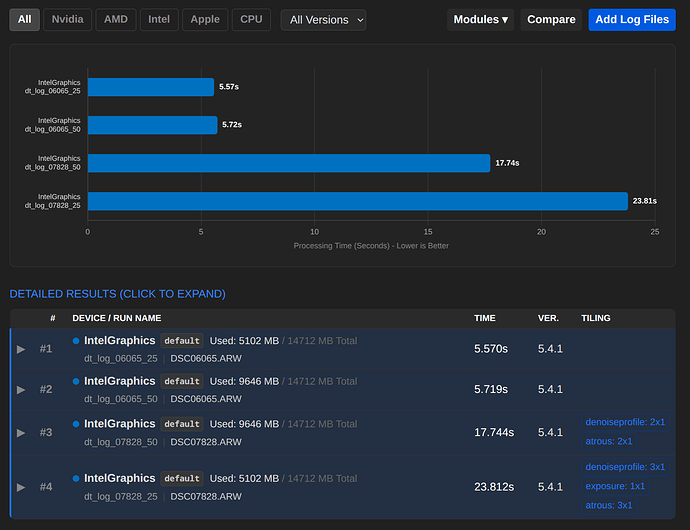690x530 pixels.
Task: Click the default badge in row #4
Action: pyautogui.click(x=182, y=478)
